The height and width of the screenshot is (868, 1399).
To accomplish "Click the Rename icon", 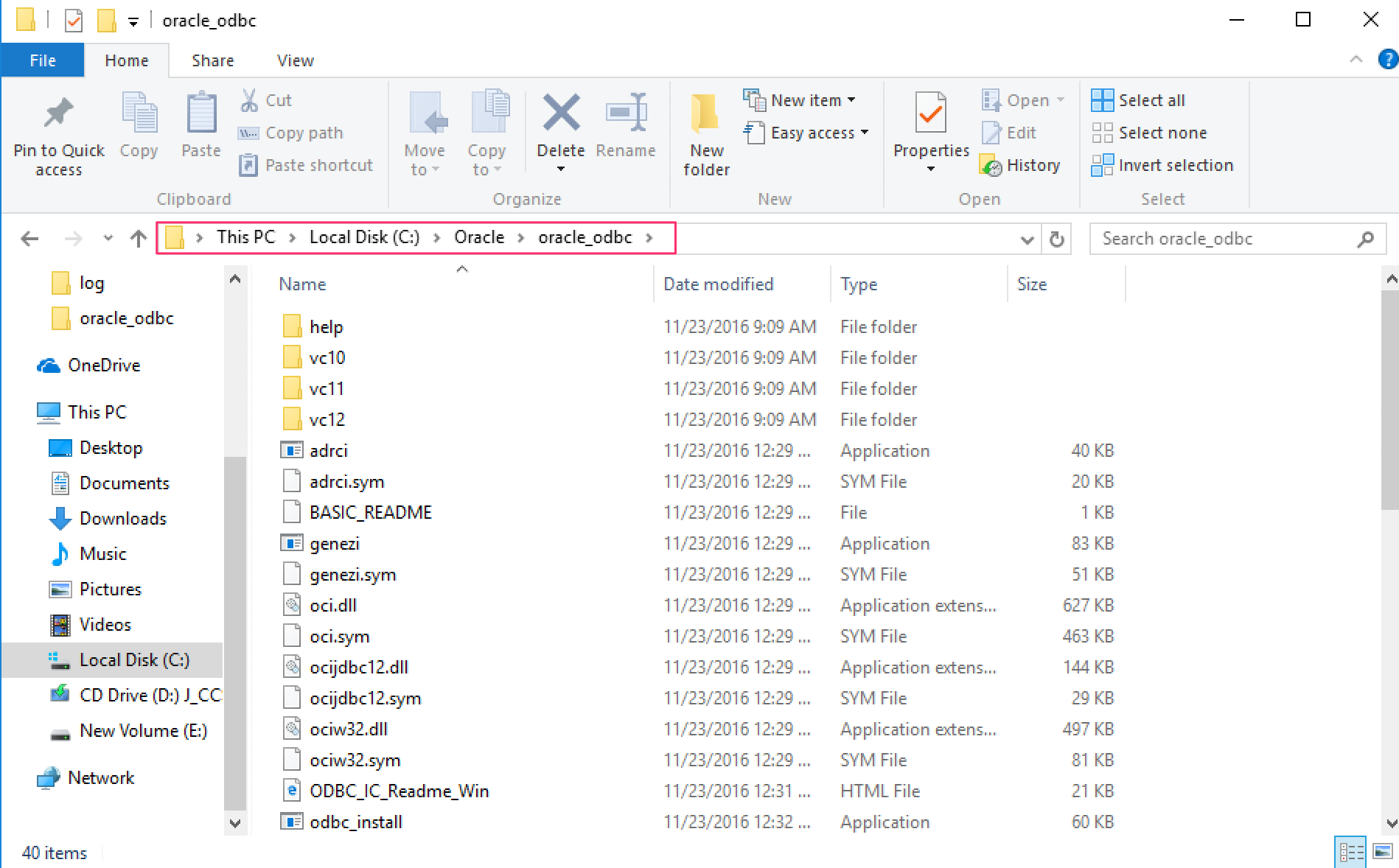I will (626, 113).
